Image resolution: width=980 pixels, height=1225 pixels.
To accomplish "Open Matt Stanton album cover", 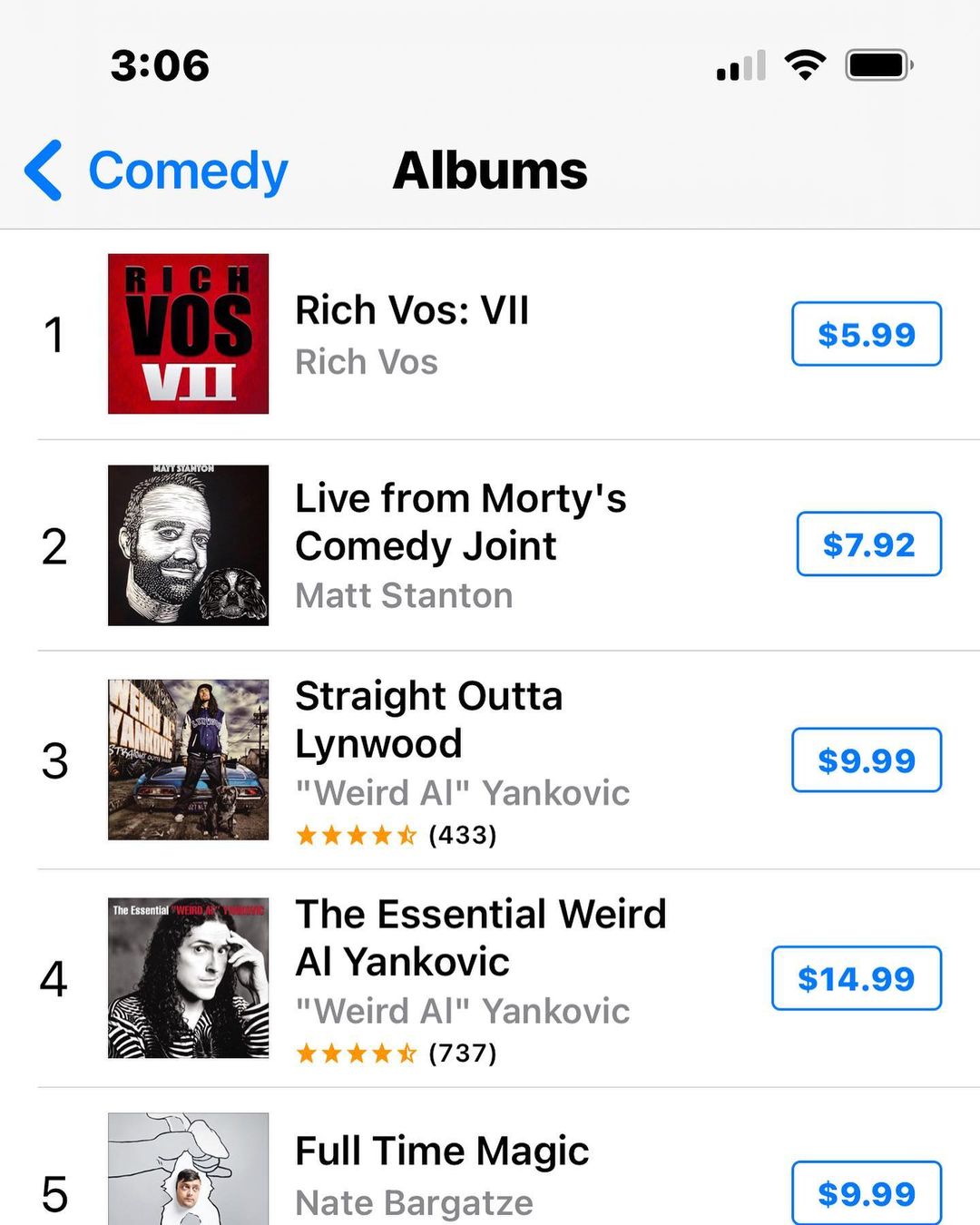I will click(x=188, y=545).
